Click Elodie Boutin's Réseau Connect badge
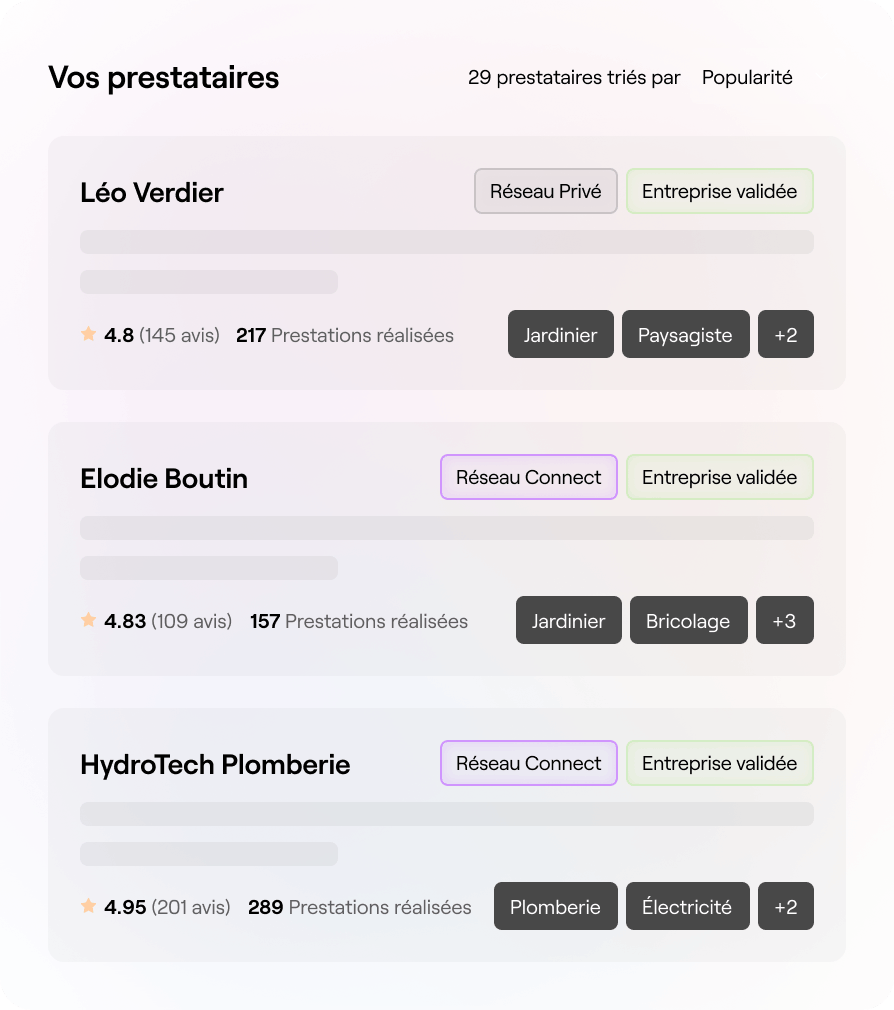Viewport: 894px width, 1010px height. [528, 477]
